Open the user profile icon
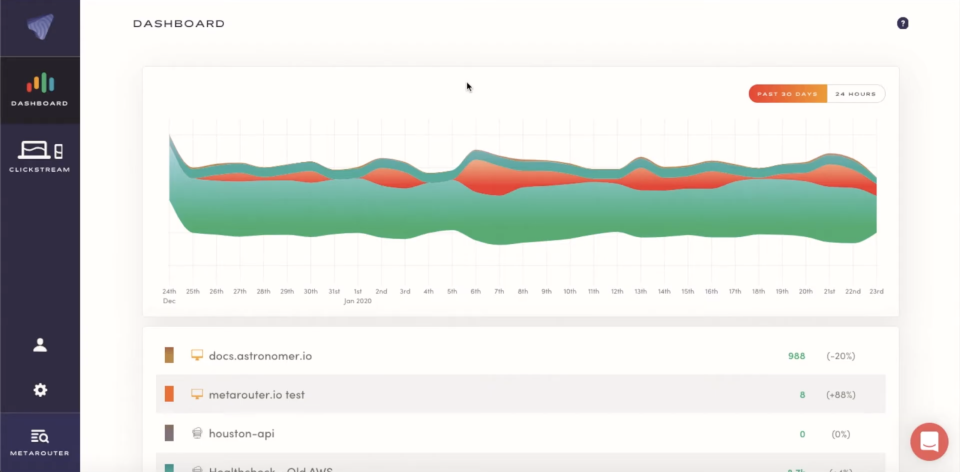Viewport: 960px width, 472px height. pyautogui.click(x=40, y=345)
